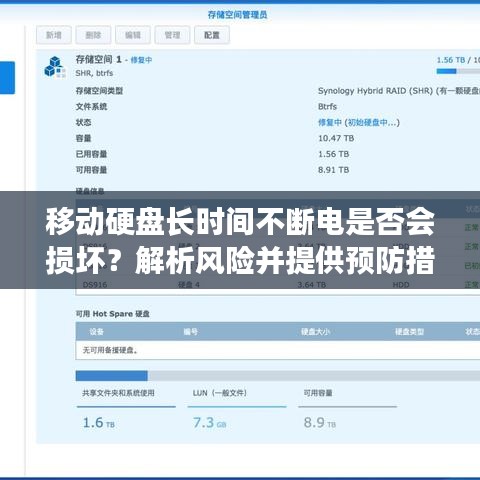480x480 pixels.
Task: Click the 1.6 TB value
Action: click(99, 423)
